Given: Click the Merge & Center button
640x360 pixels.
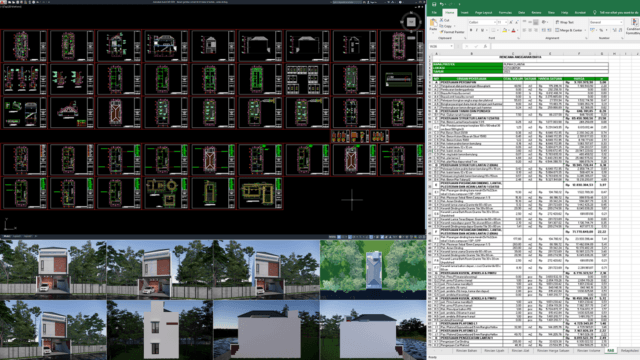Looking at the screenshot, I should click(569, 30).
